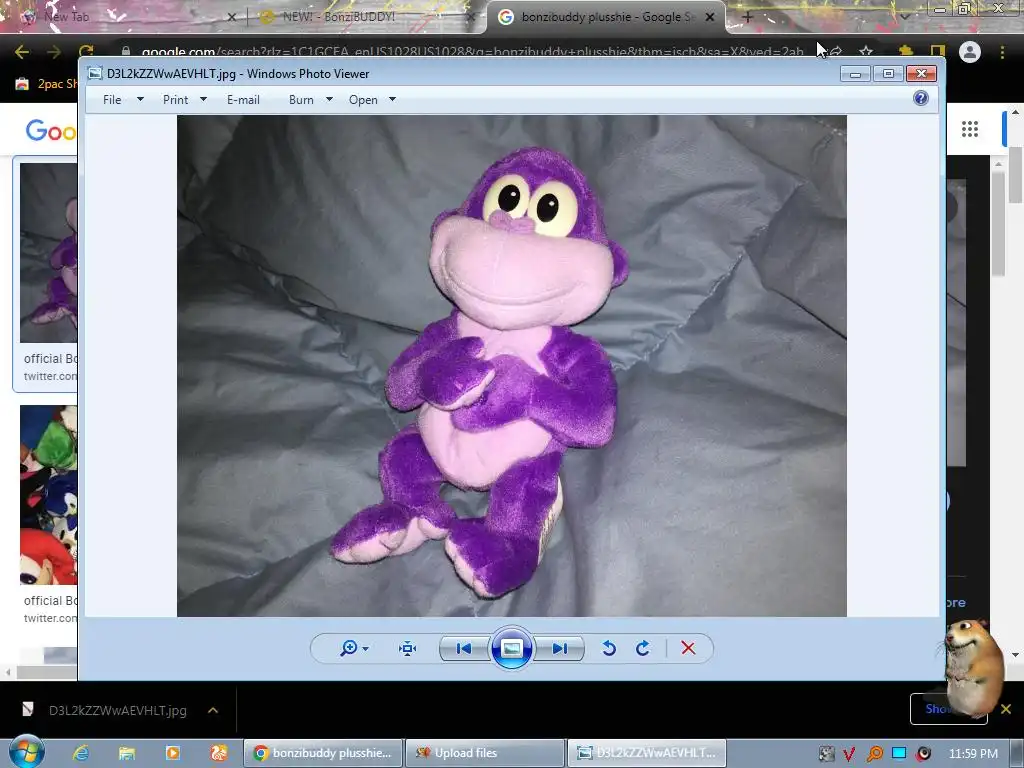Click the Windows Start orb

point(26,752)
